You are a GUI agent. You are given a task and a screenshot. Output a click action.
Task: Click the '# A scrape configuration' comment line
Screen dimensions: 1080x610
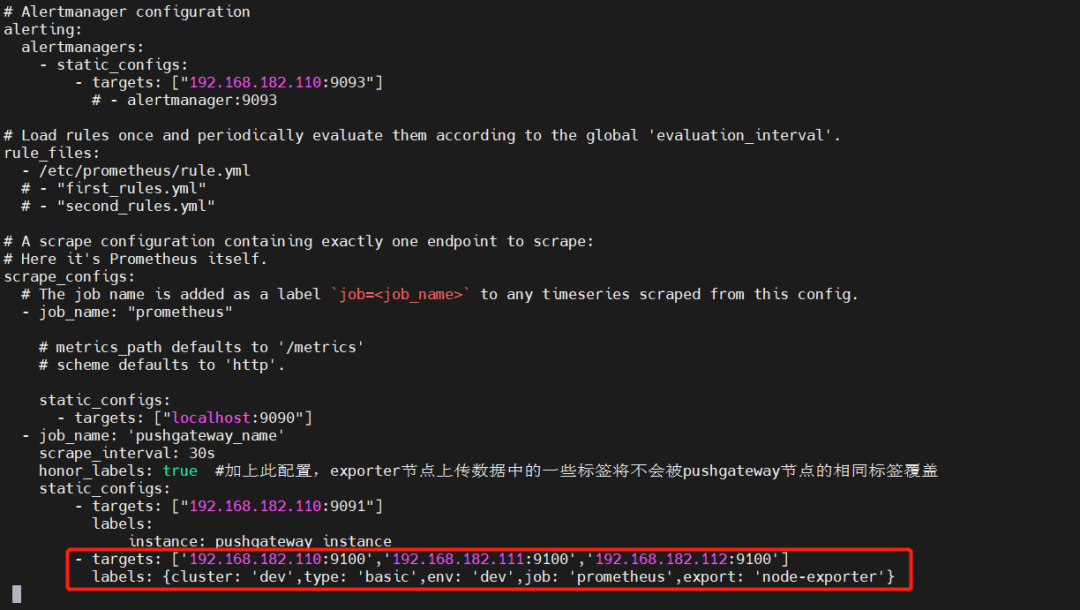[x=298, y=242]
